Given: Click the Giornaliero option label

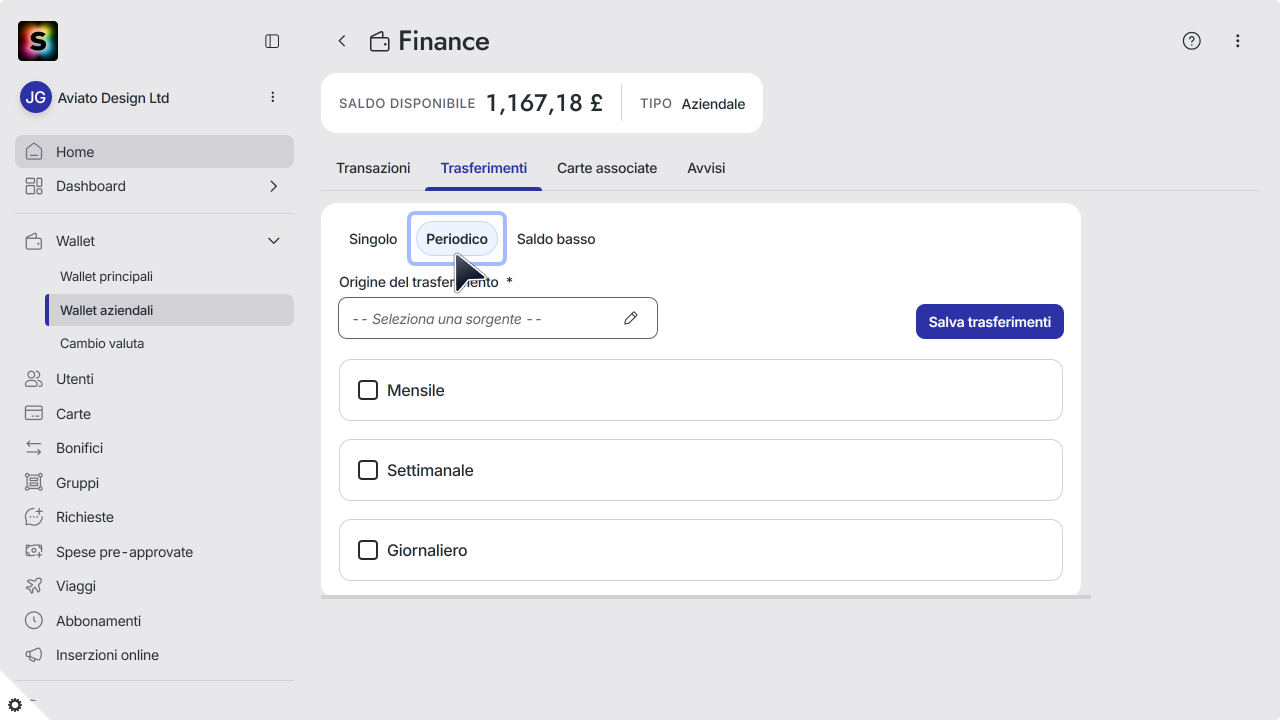Looking at the screenshot, I should coord(427,550).
